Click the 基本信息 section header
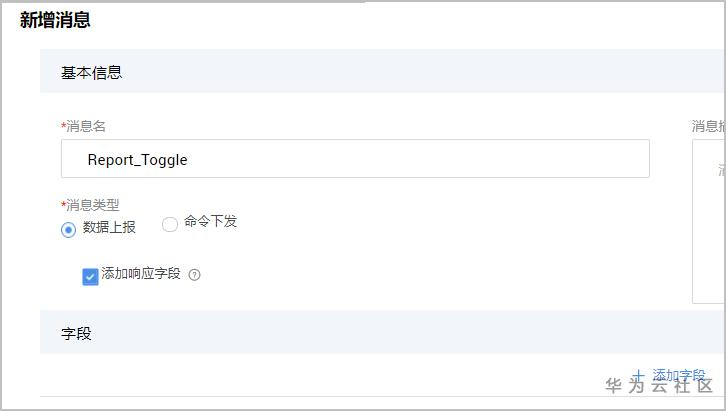 (x=92, y=72)
